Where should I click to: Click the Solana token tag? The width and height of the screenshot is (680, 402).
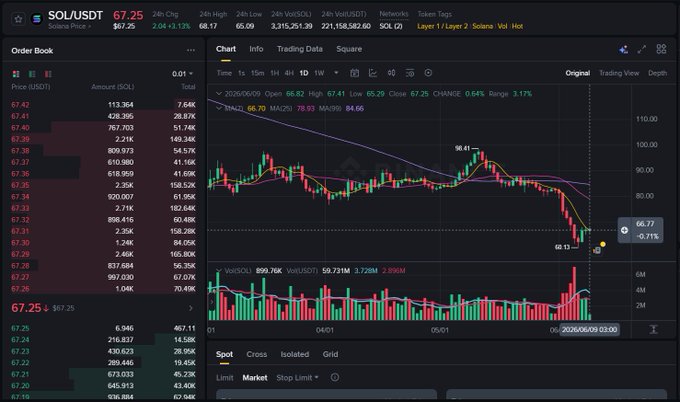click(x=483, y=26)
